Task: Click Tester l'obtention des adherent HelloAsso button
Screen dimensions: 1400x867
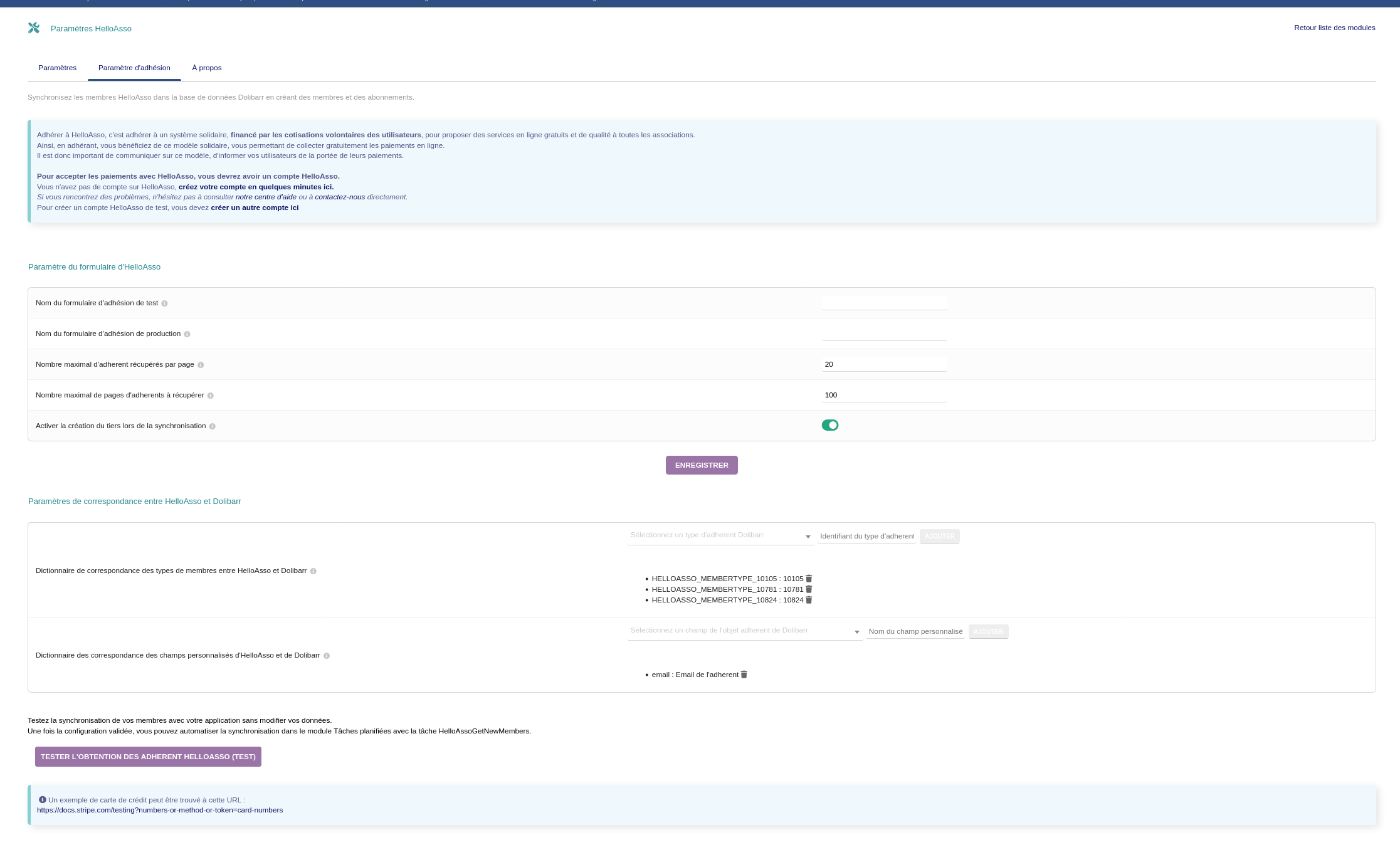Action: tap(148, 757)
